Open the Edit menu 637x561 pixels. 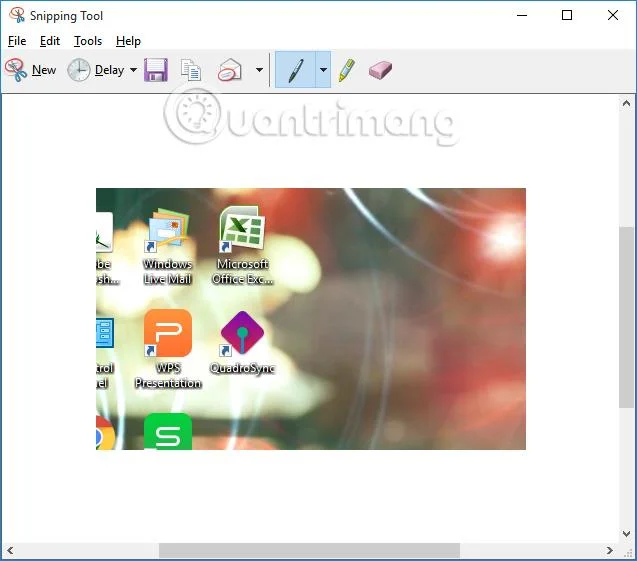(x=50, y=41)
